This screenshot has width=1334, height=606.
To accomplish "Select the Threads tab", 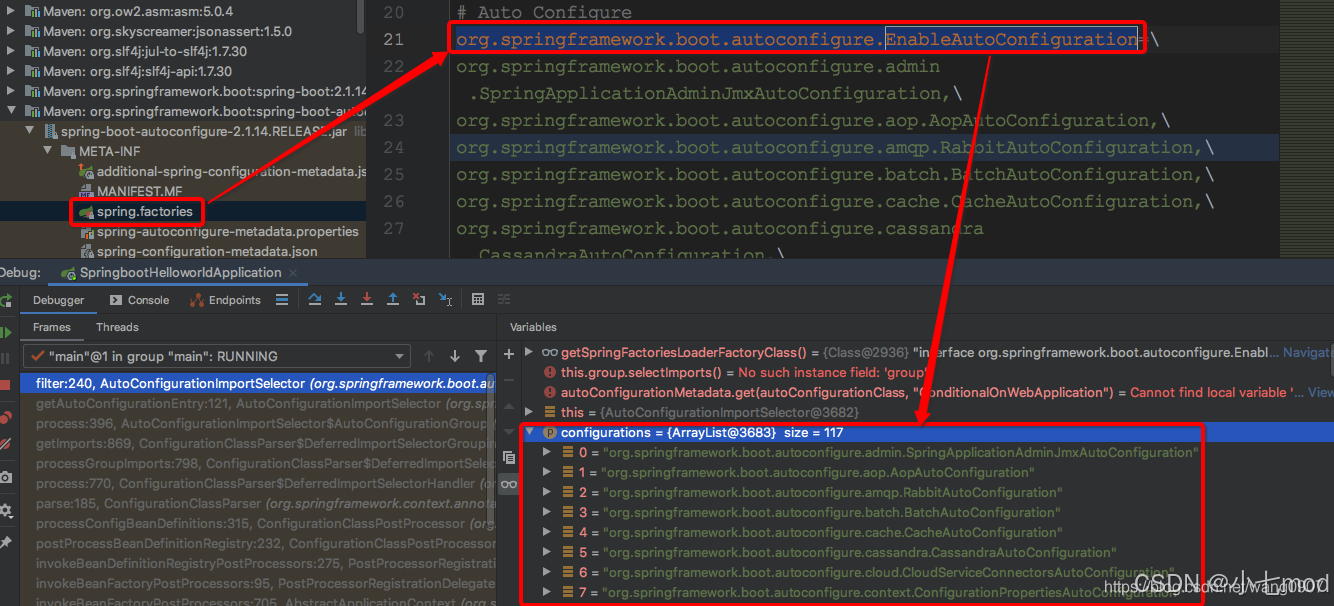I will 117,327.
